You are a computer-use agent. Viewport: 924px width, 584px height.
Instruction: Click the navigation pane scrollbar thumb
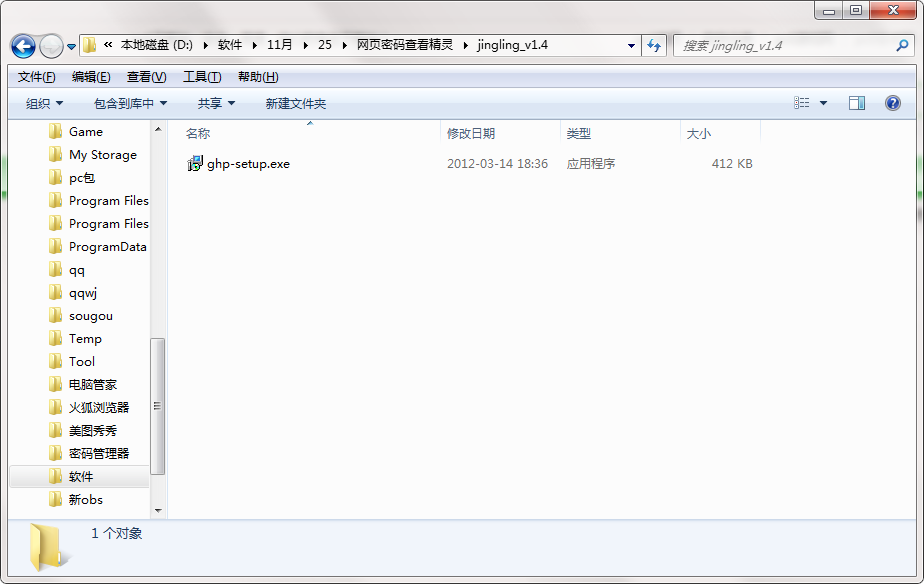coord(157,406)
